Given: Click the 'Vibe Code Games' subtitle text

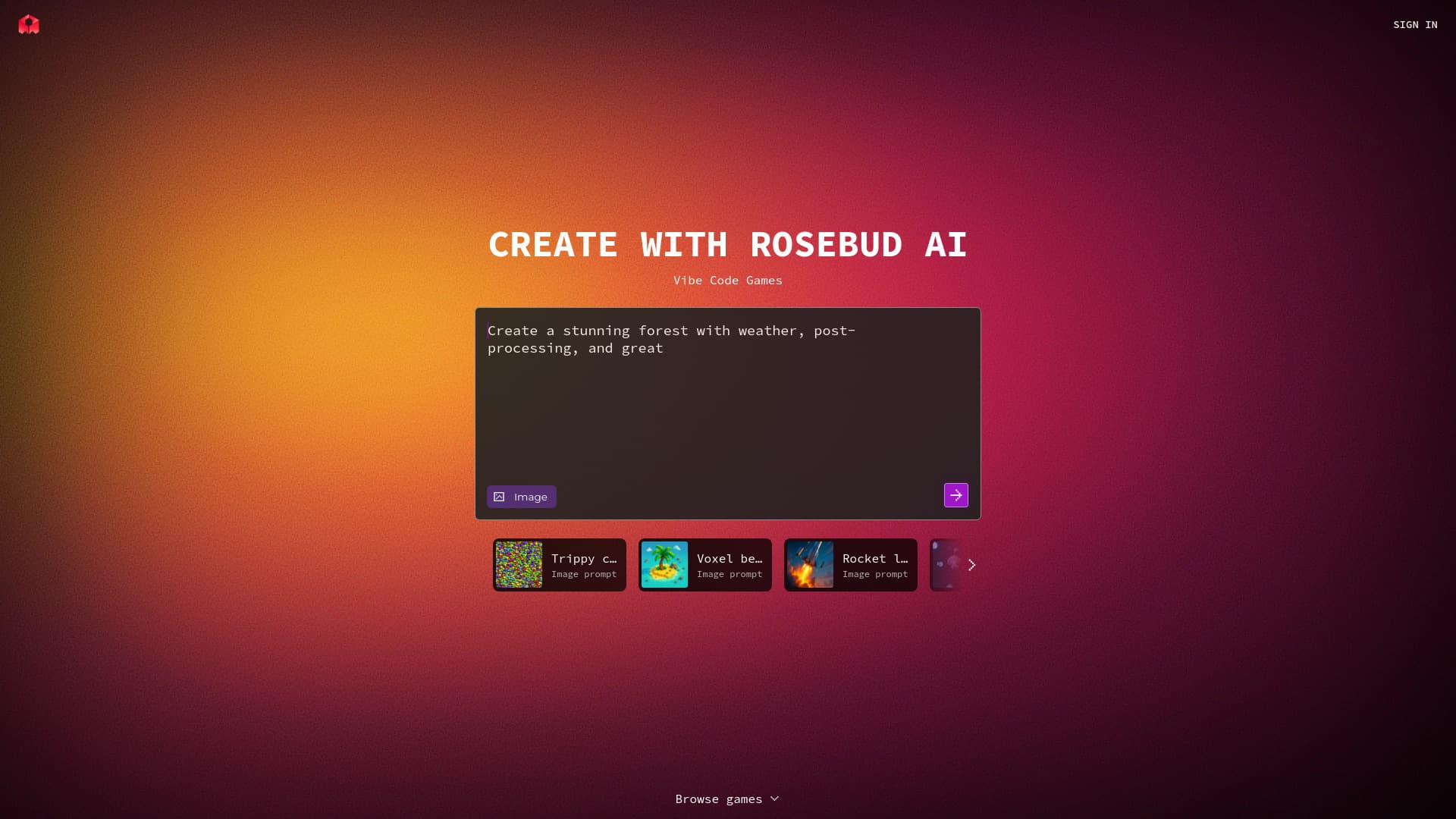Looking at the screenshot, I should tap(728, 280).
